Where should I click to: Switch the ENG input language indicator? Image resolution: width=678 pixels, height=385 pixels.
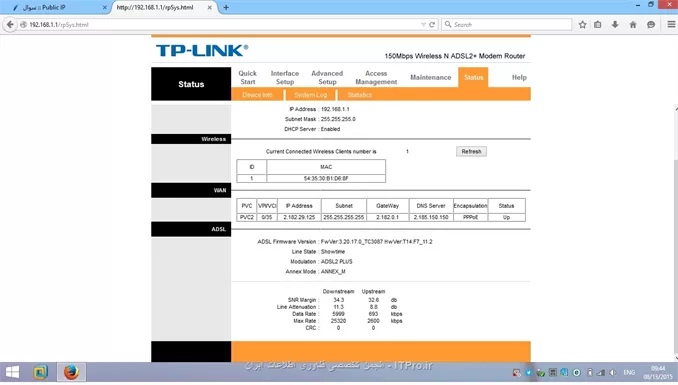(x=629, y=372)
